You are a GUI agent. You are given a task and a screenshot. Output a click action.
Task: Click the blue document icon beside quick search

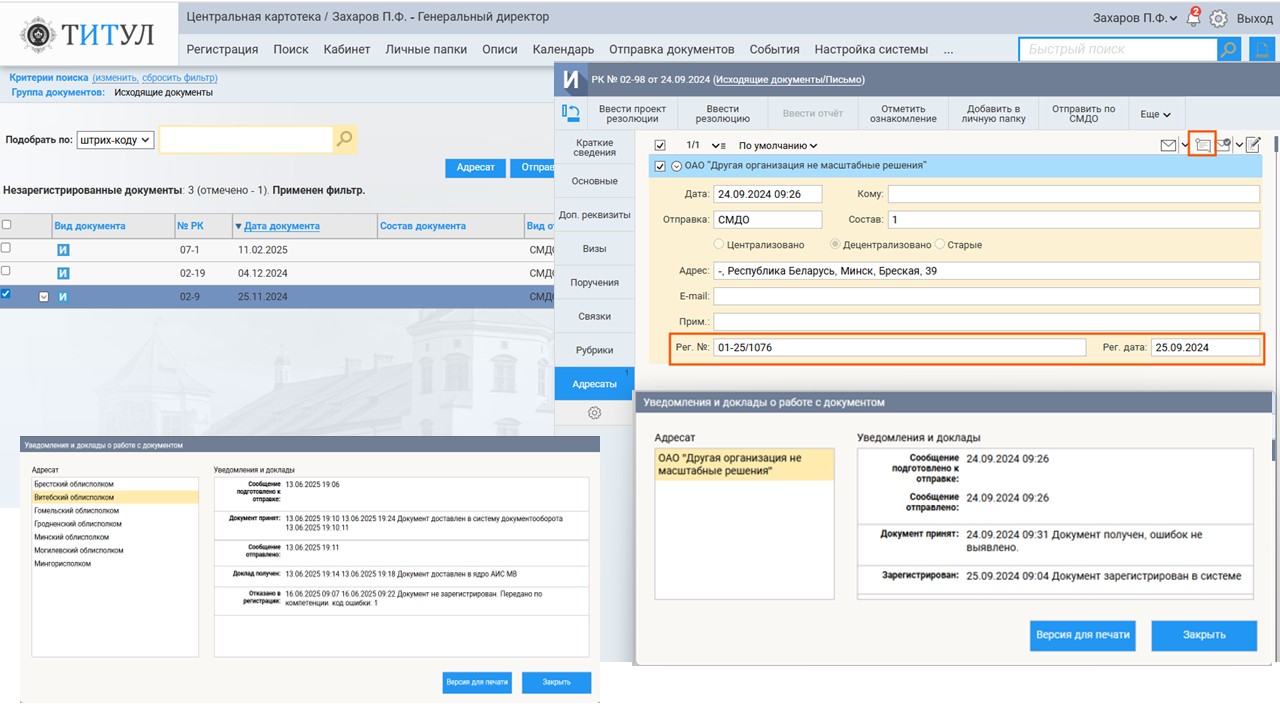(1261, 49)
